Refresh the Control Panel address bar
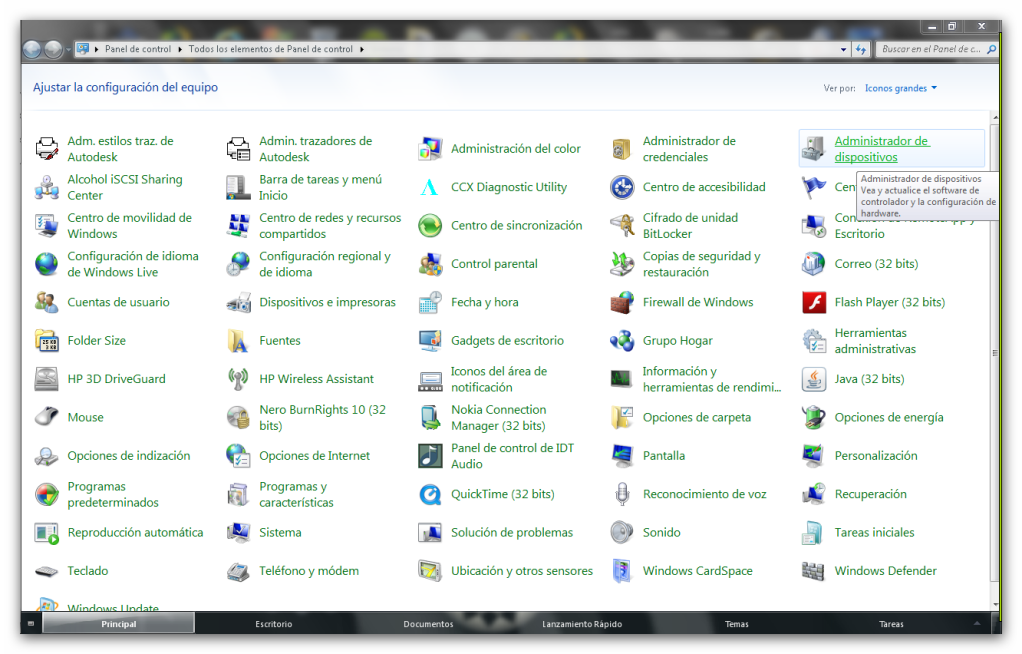This screenshot has width=1022, height=654. point(861,50)
